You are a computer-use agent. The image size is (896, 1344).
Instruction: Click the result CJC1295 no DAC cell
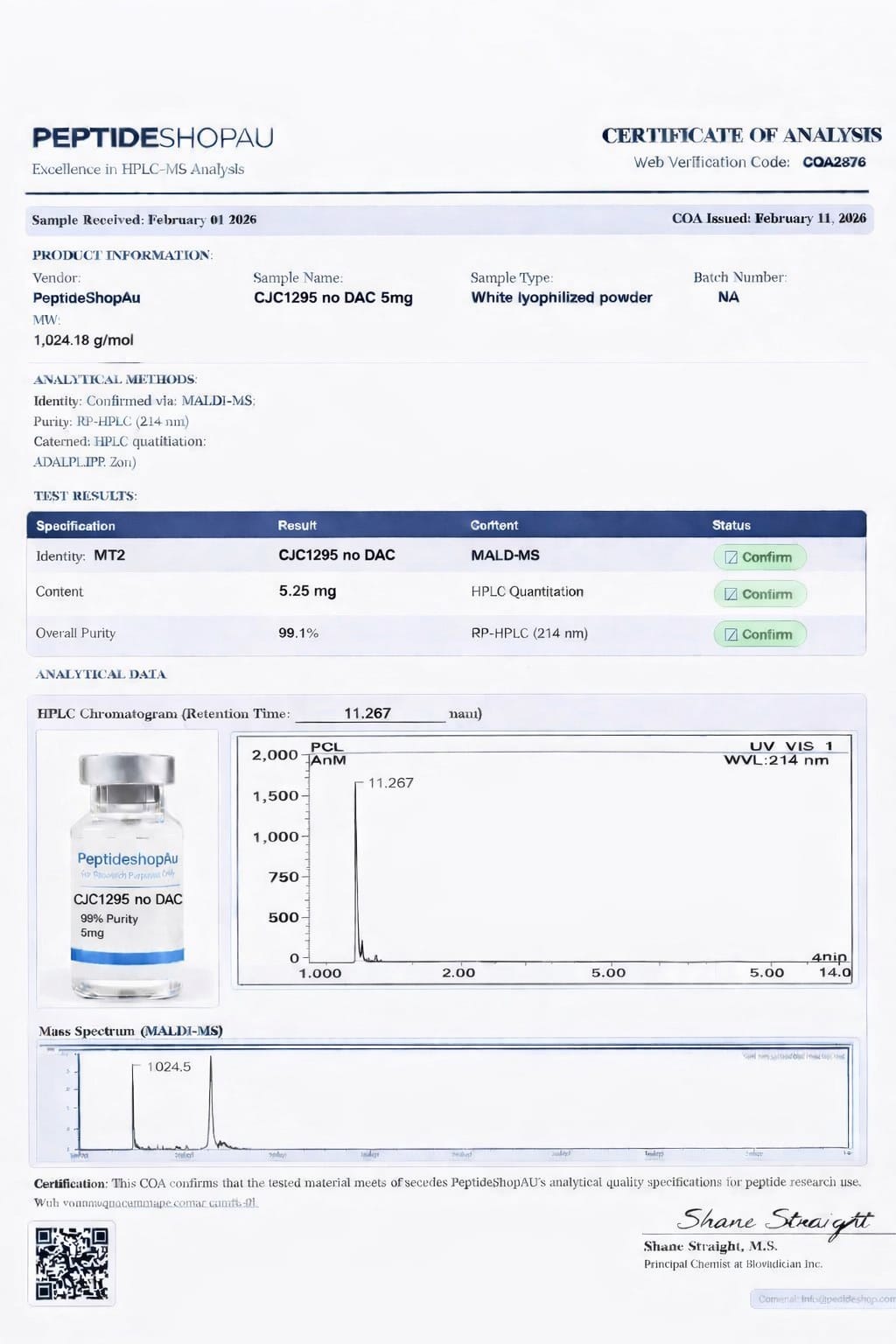pos(337,555)
